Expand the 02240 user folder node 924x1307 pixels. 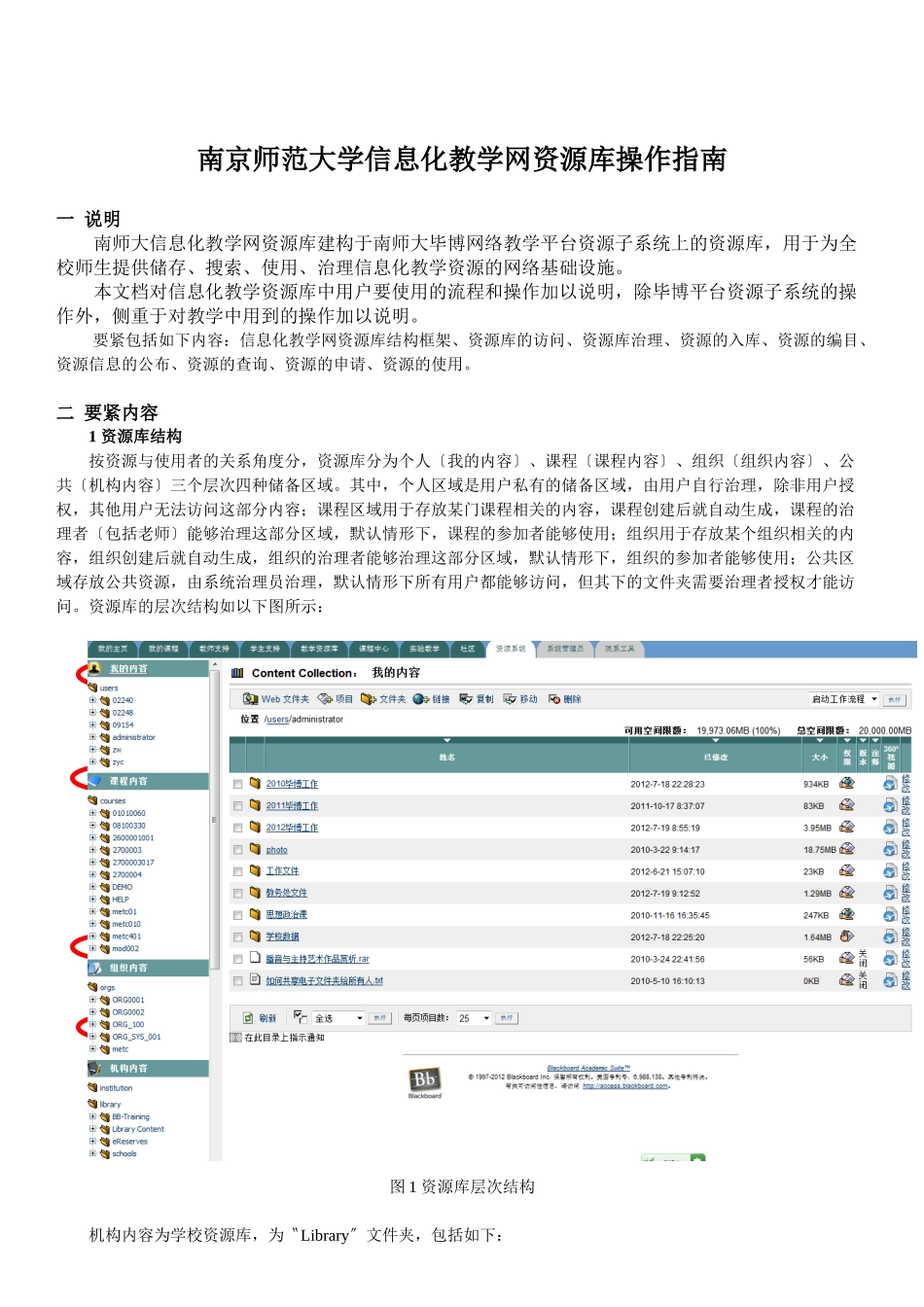[x=92, y=700]
